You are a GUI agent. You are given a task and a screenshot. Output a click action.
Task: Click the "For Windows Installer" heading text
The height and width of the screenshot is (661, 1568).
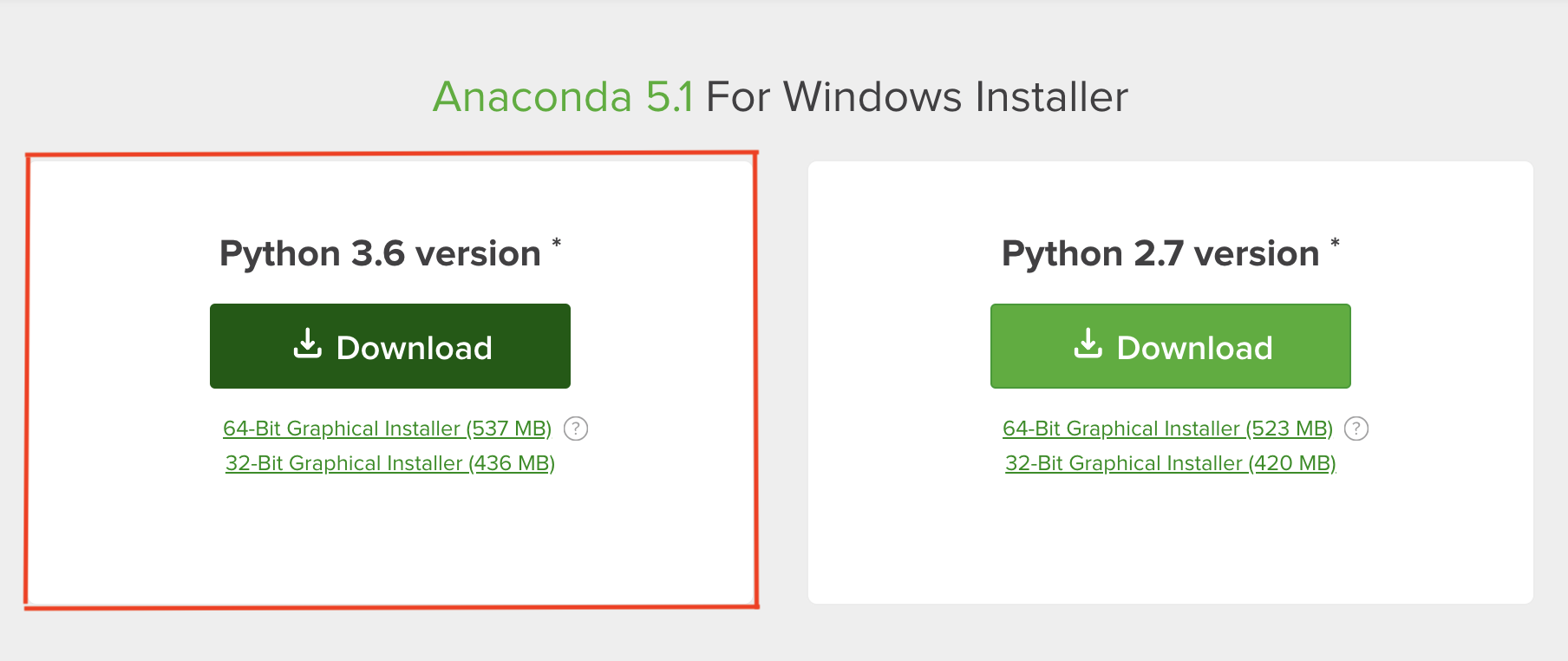[x=917, y=96]
